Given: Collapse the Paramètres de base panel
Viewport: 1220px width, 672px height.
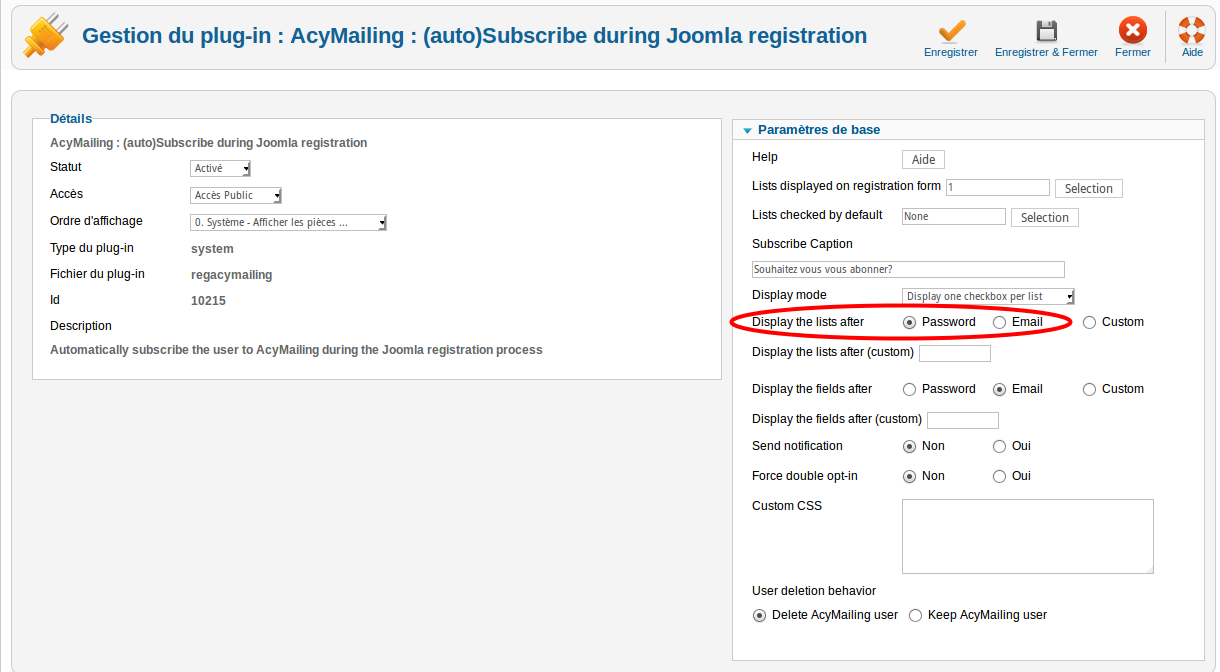Looking at the screenshot, I should 747,131.
